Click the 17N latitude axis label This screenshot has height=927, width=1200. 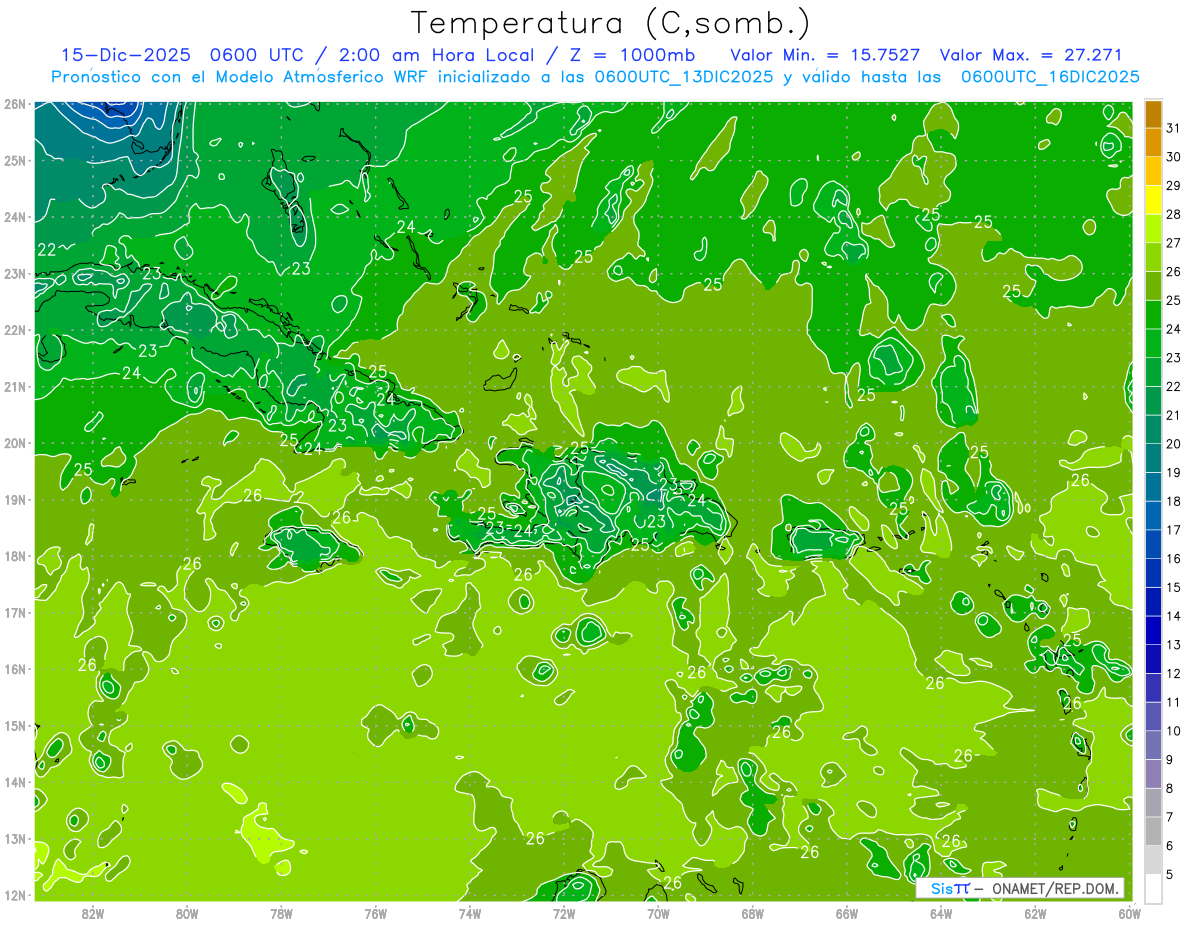[15, 613]
